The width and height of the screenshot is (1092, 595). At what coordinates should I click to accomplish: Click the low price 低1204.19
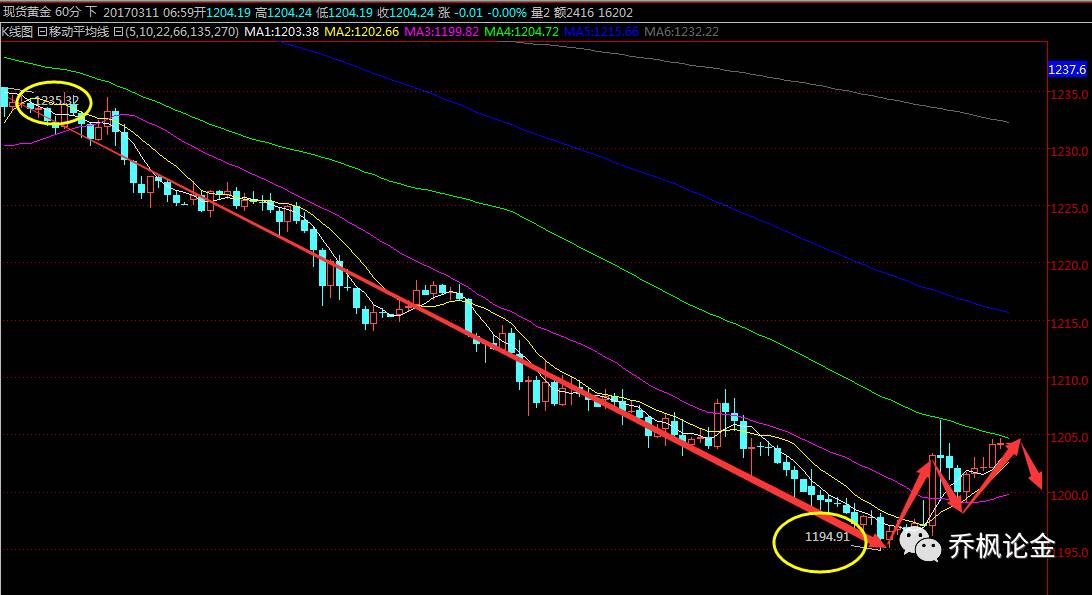(x=344, y=12)
